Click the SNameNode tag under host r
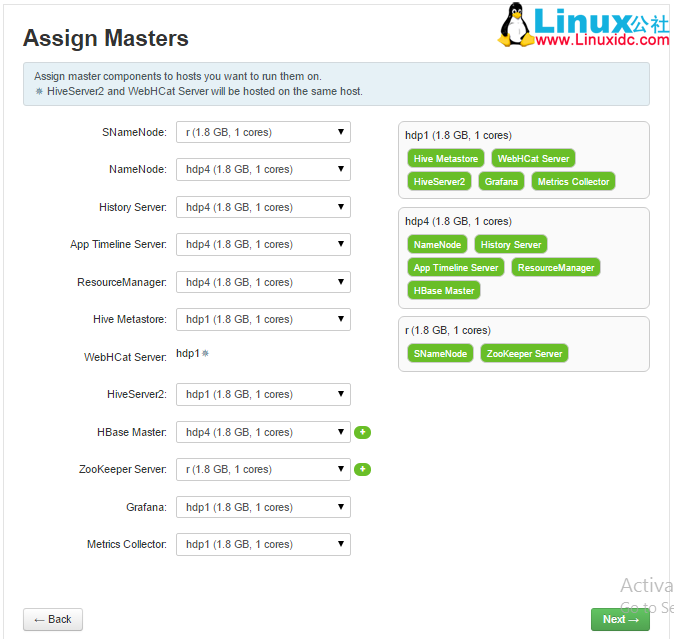 pos(440,353)
